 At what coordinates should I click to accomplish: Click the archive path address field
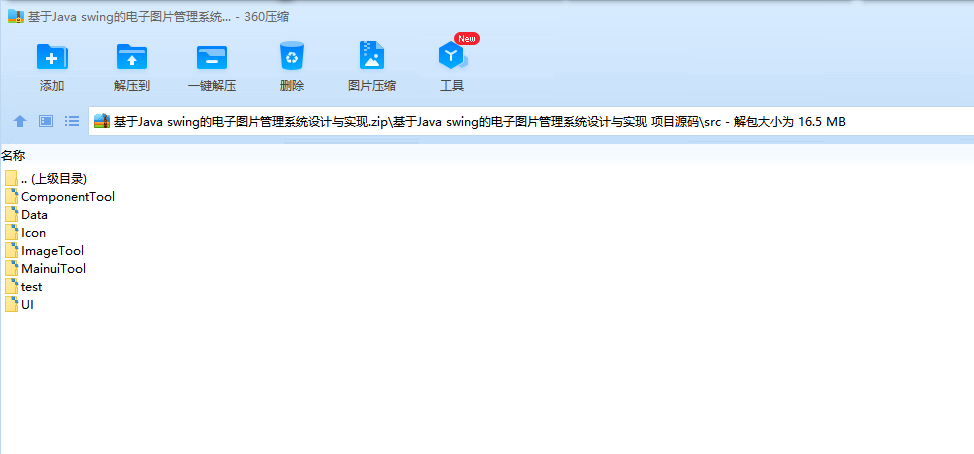pos(531,121)
